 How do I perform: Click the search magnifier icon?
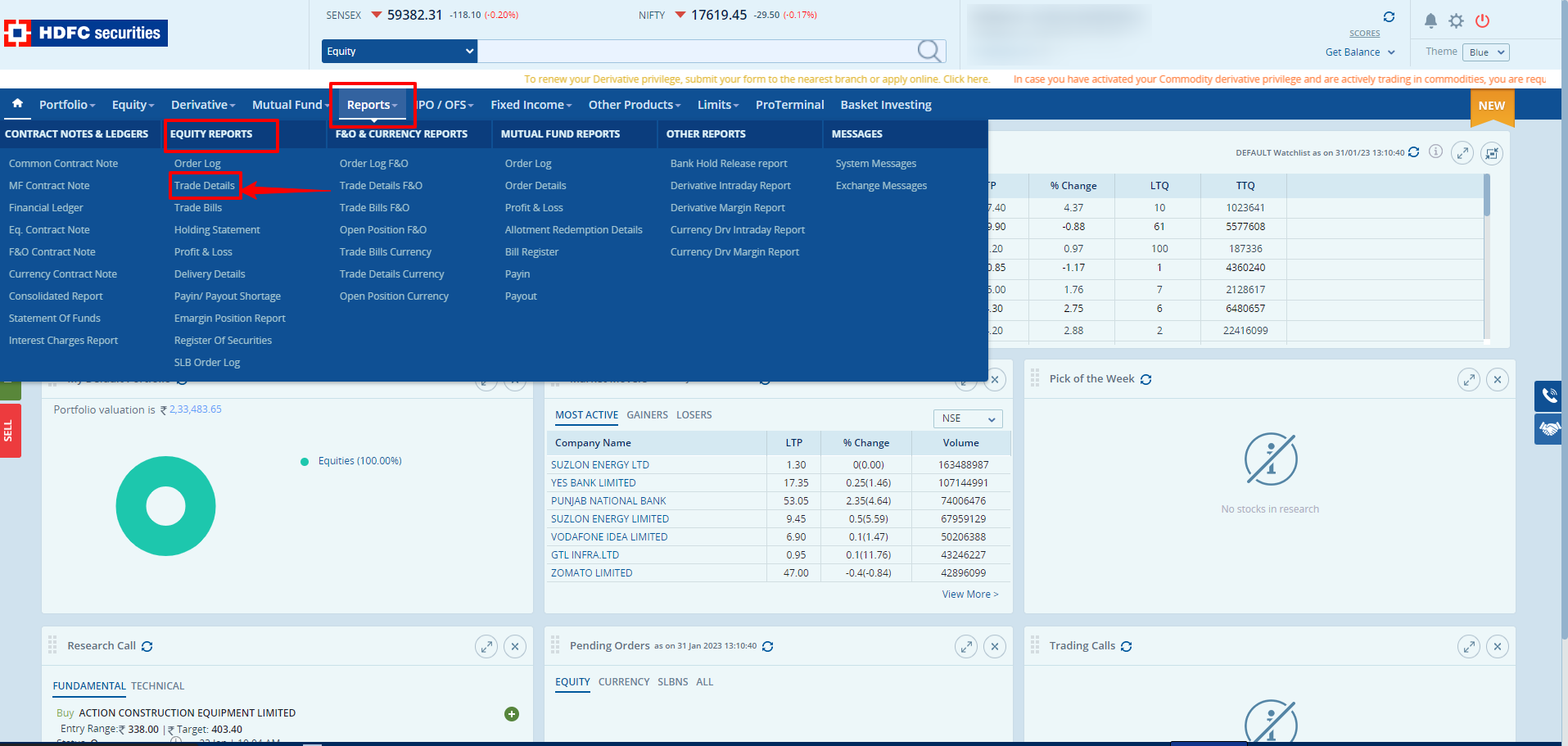929,51
